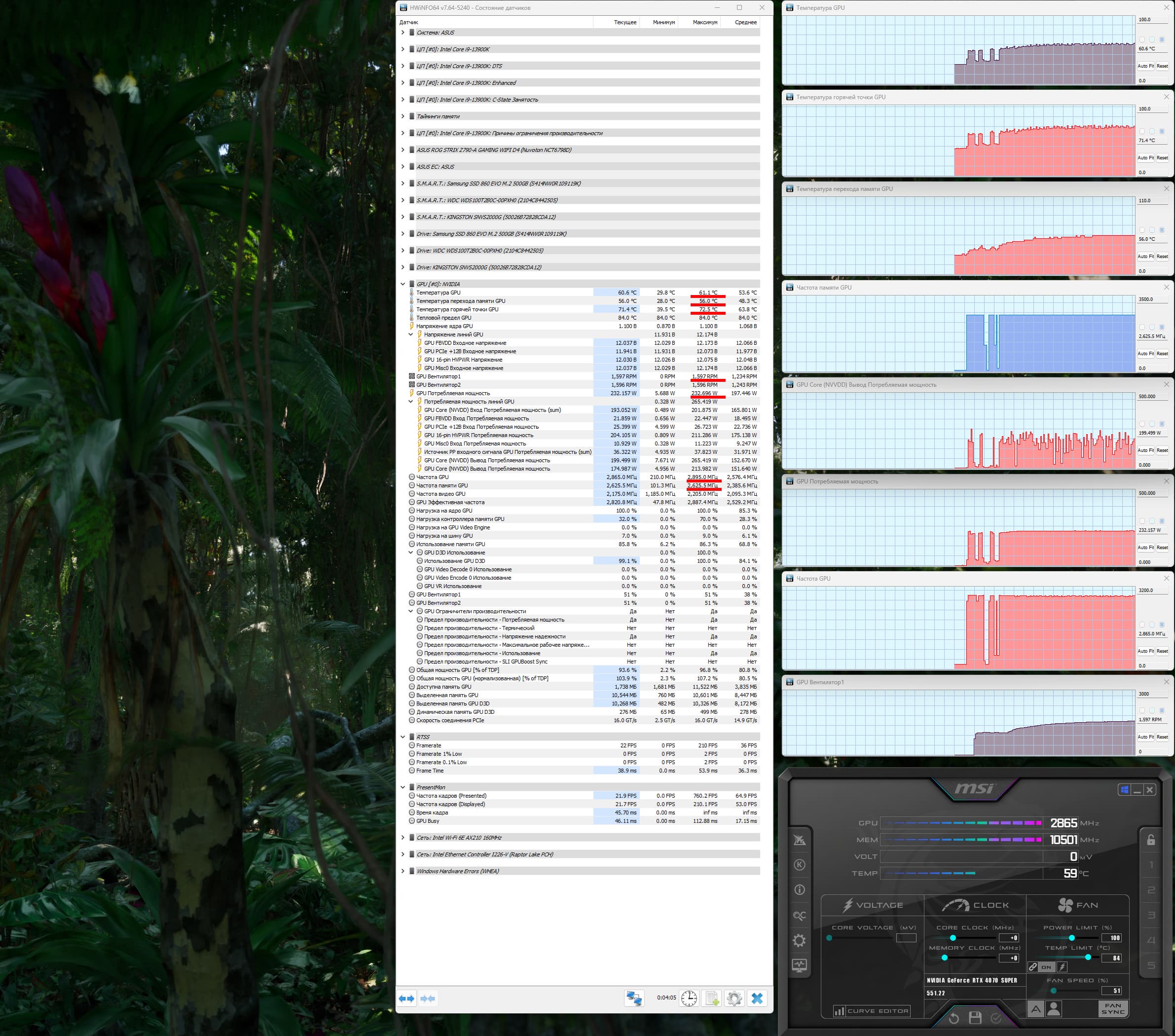
Task: Open HWiNFO sensor settings gear icon
Action: coord(734,999)
